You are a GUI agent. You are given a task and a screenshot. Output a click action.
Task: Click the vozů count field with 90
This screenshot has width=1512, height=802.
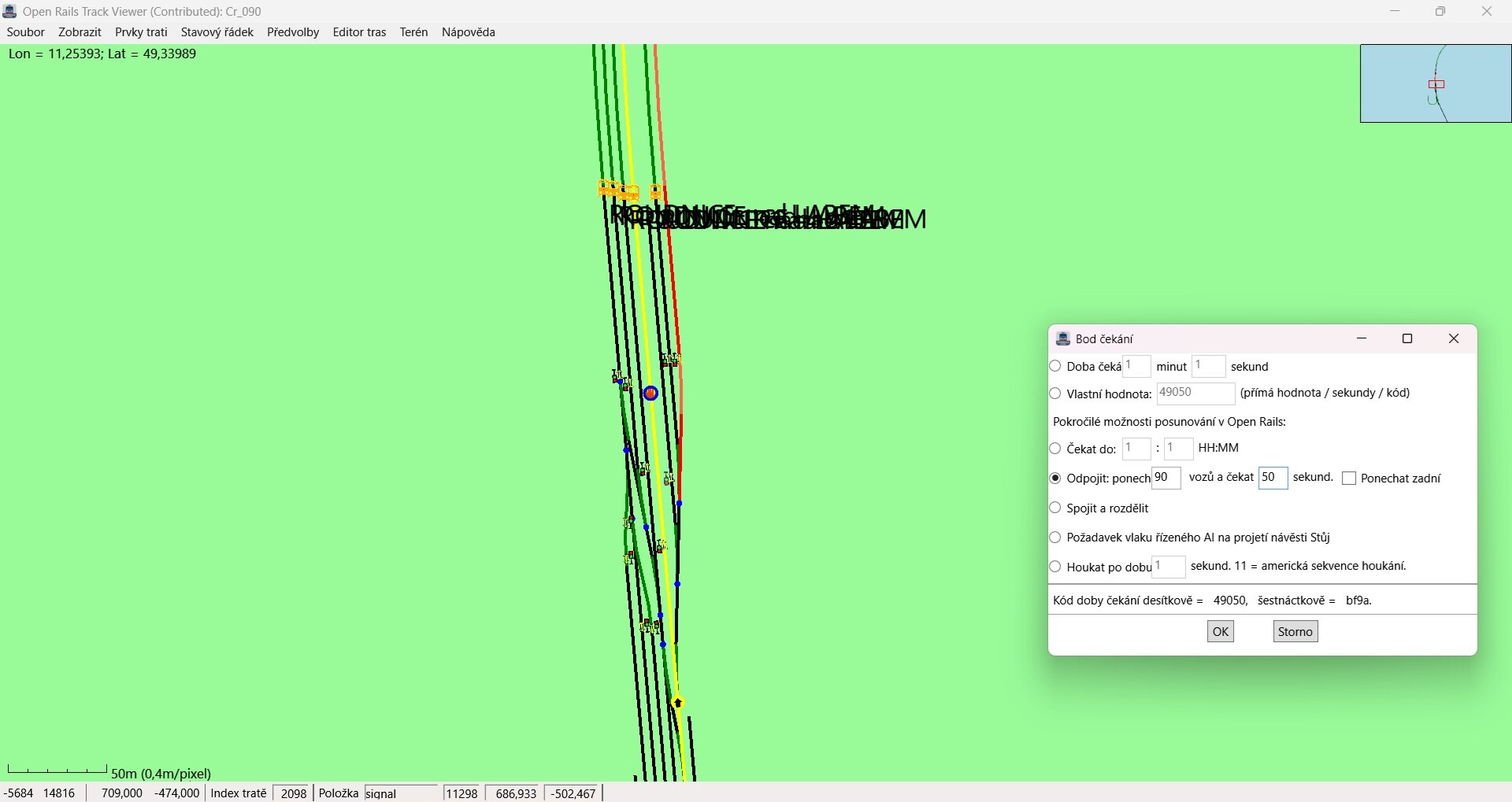(x=1166, y=479)
